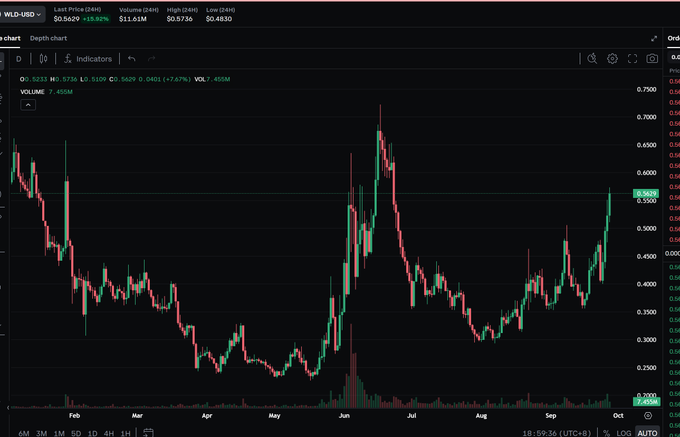Switch to the Depth chart tab
The image size is (680, 437).
[49, 38]
